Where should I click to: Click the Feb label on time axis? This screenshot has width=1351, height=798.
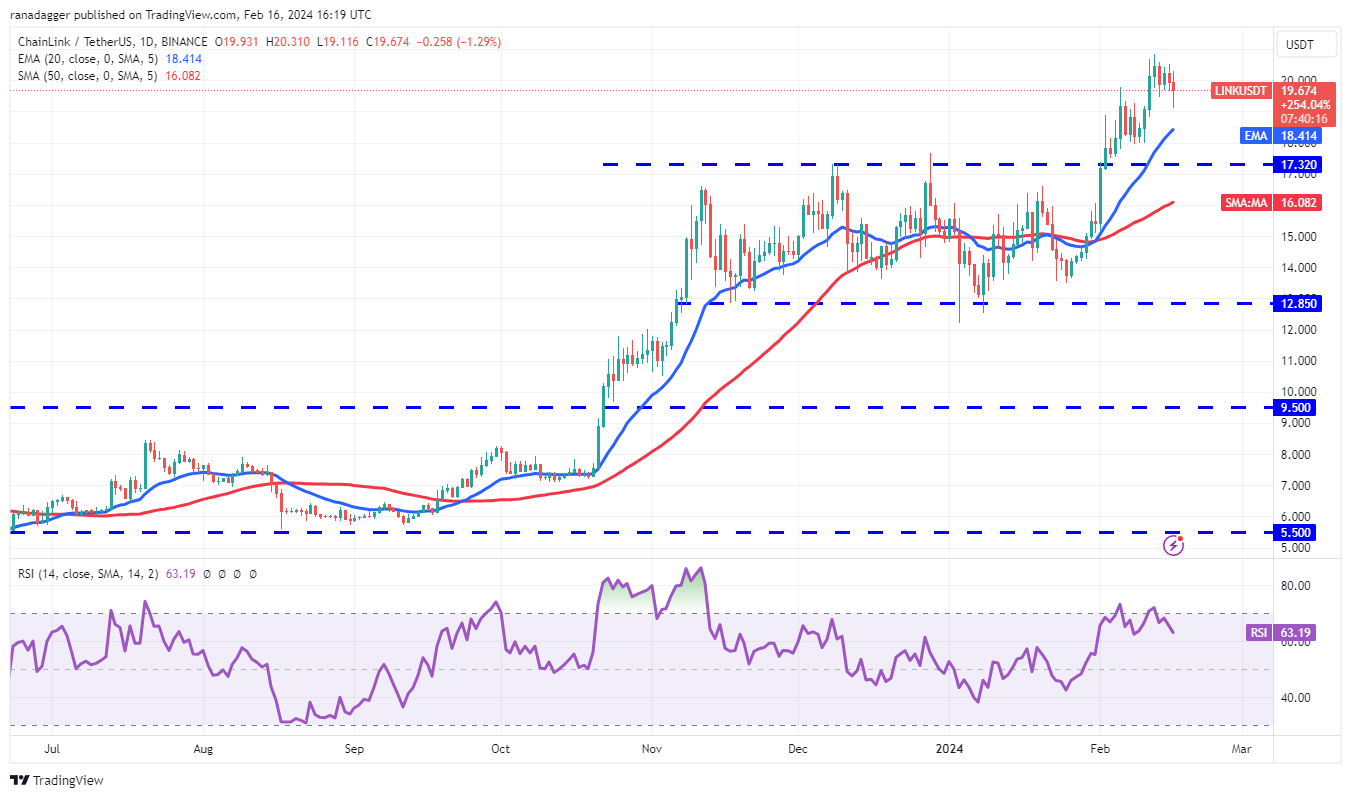point(1099,748)
